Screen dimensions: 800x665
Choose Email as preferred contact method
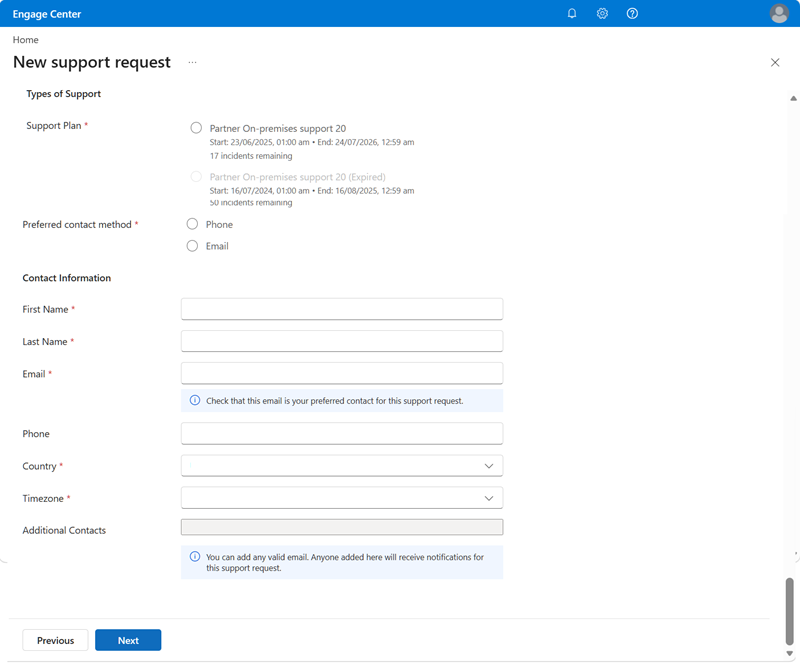coord(192,246)
